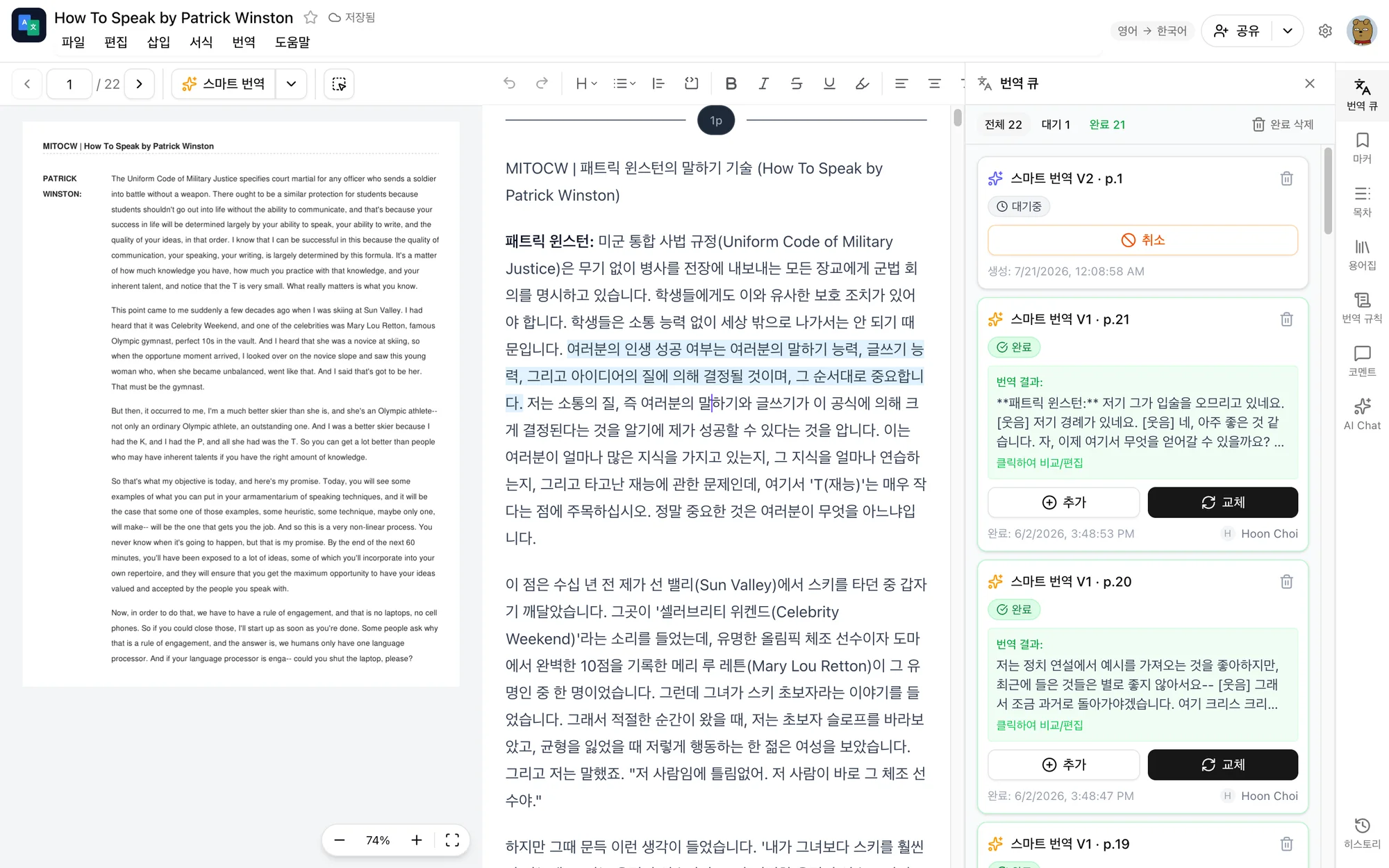Click 완료 삭제 button
This screenshot has height=868, width=1389.
pyautogui.click(x=1283, y=124)
